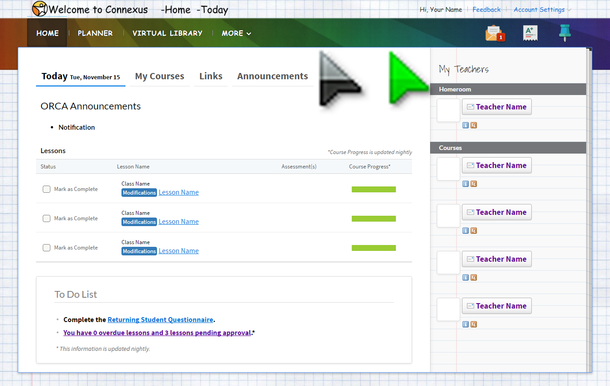This screenshot has height=386, width=610.
Task: Click blue info icon under Homeroom teacher
Action: pos(465,125)
